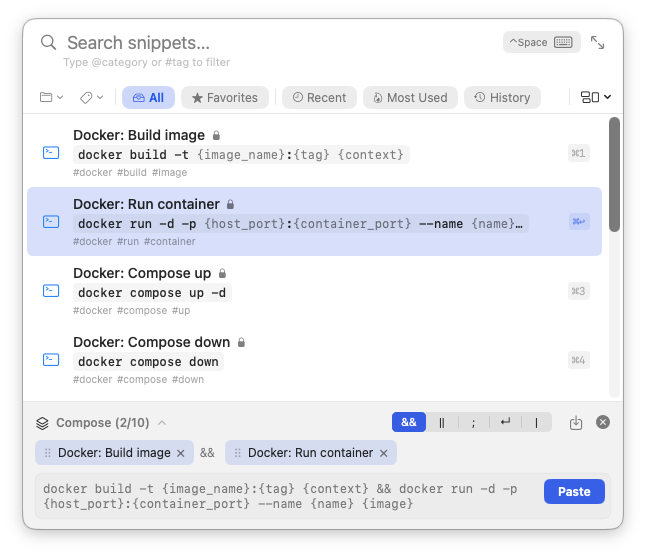Click lock icon next to Docker: Build image
Screen dimensions: 646x556
216,135
